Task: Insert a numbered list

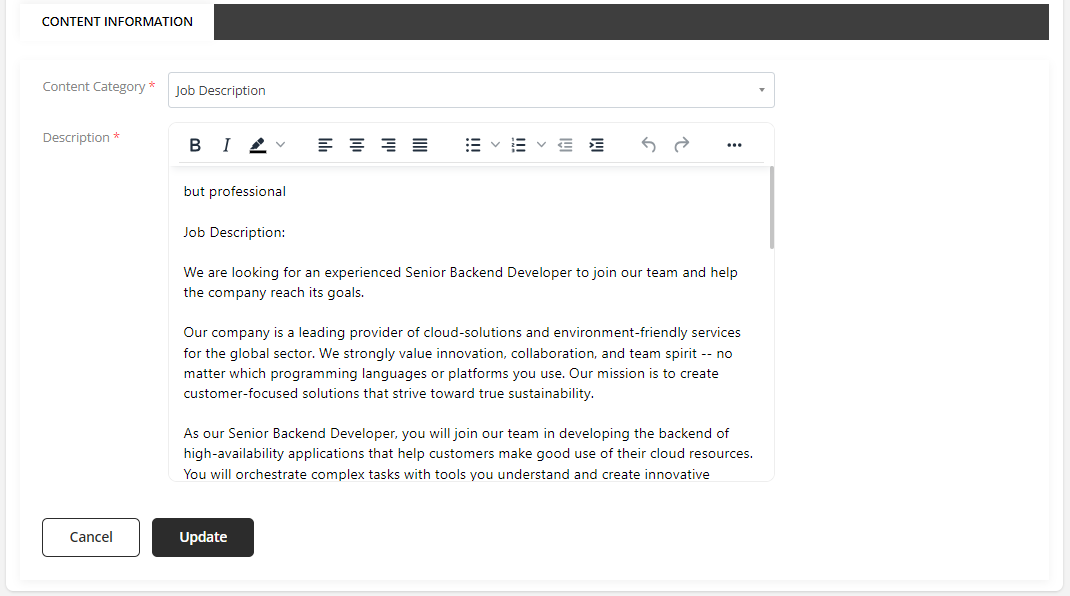Action: click(x=518, y=145)
